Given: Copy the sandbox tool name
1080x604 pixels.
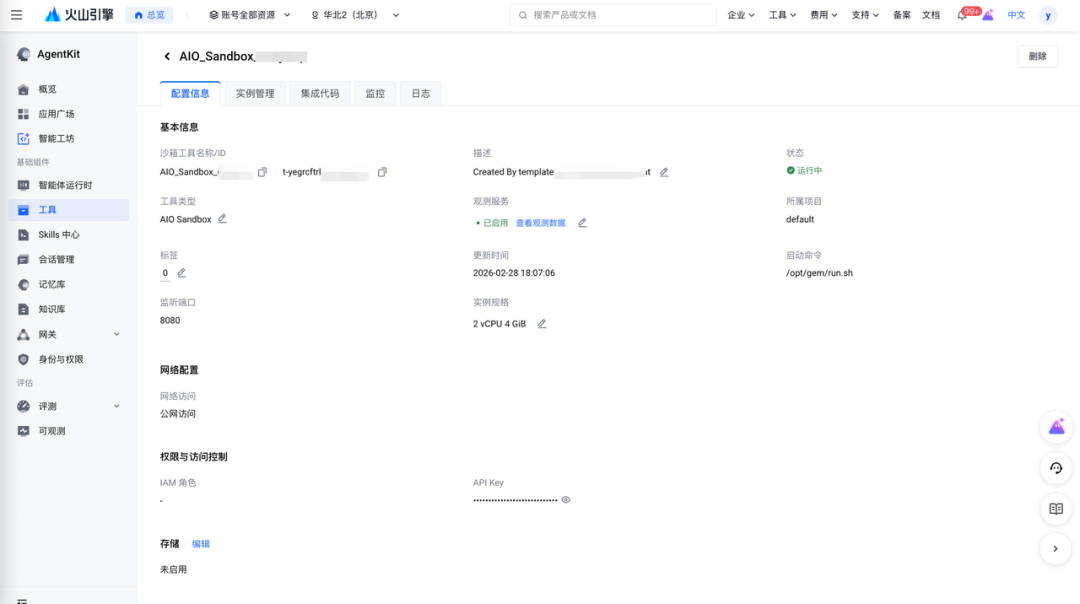Looking at the screenshot, I should pyautogui.click(x=262, y=172).
